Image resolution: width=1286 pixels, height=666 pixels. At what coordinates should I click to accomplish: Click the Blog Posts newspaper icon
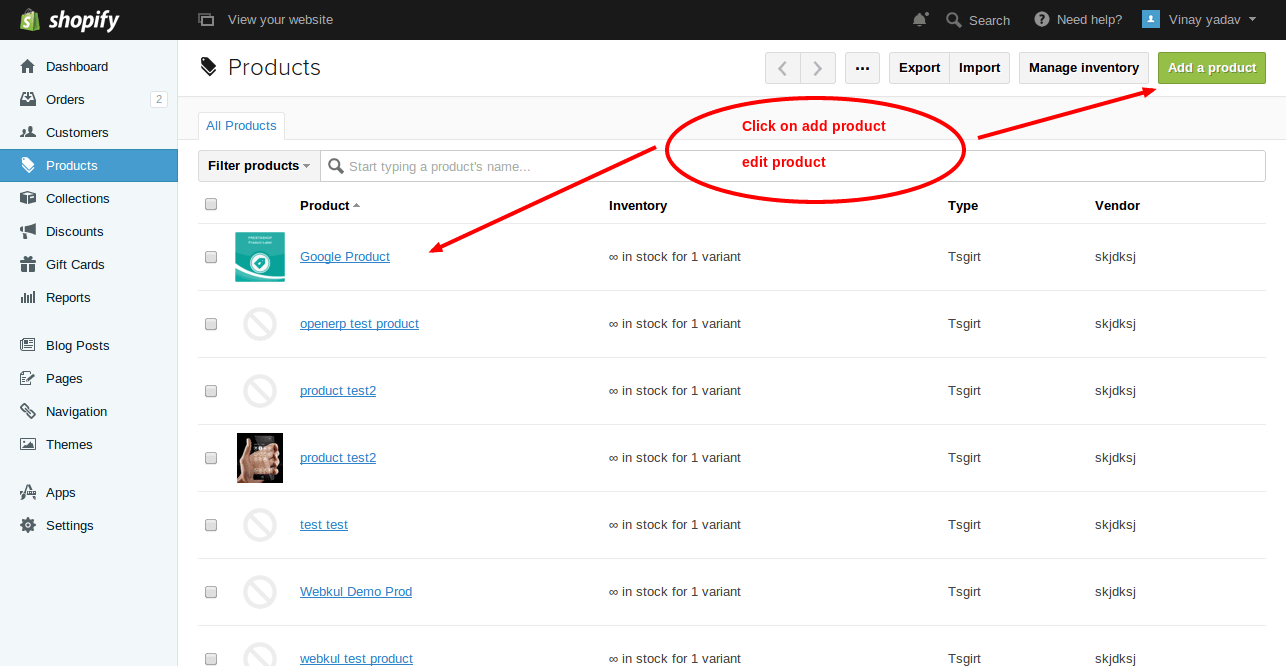tap(28, 345)
